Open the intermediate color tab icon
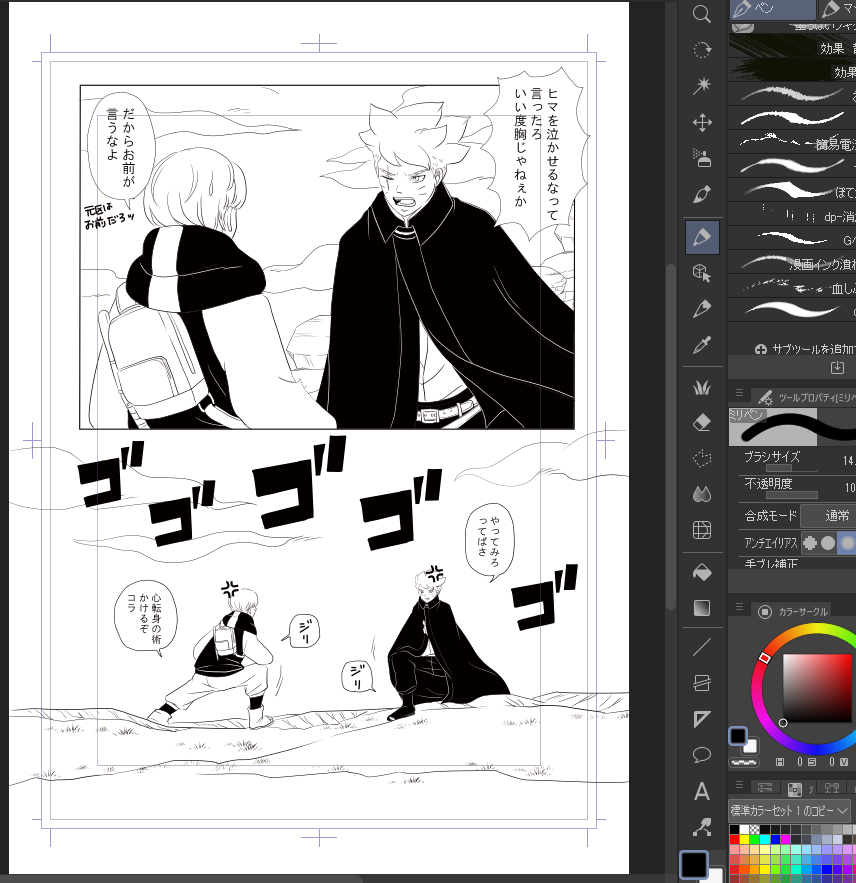 point(832,788)
